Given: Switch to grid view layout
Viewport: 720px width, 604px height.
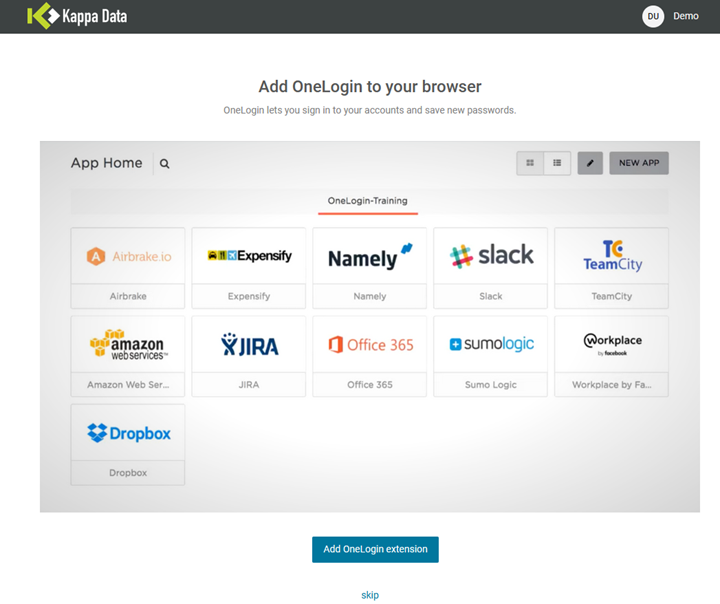Looking at the screenshot, I should click(530, 163).
